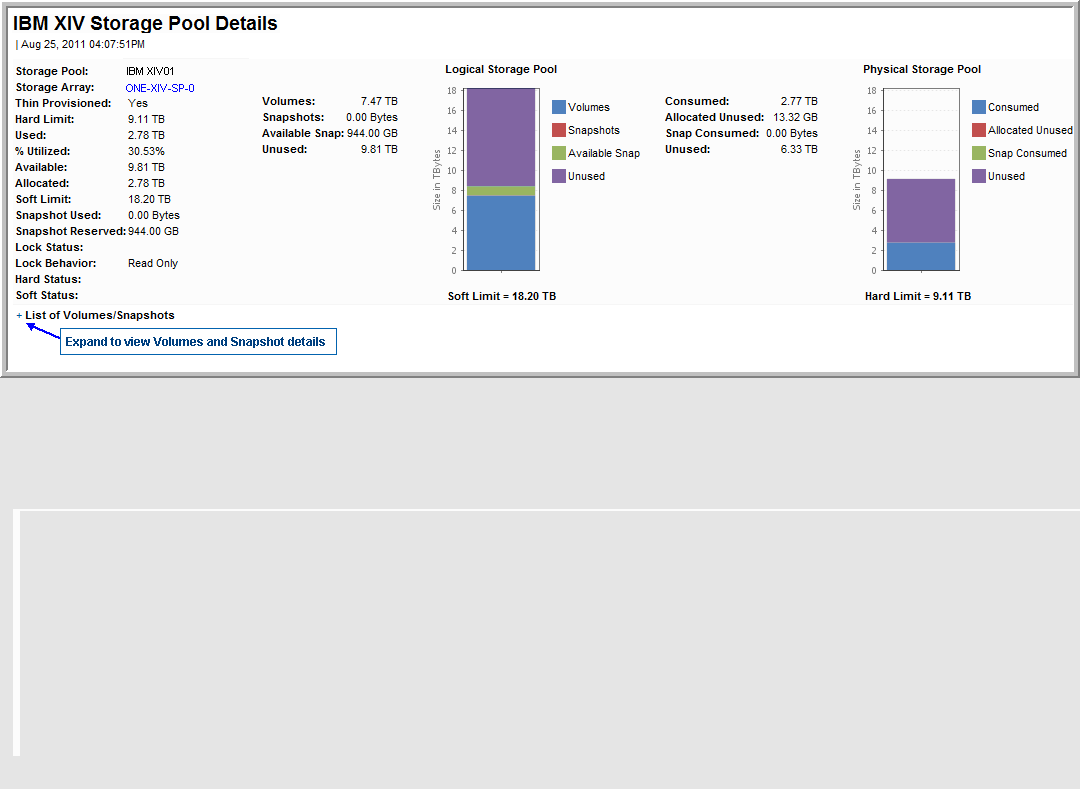Expand the List of Volumes/Snapshots plus icon
This screenshot has width=1080, height=789.
[x=19, y=316]
